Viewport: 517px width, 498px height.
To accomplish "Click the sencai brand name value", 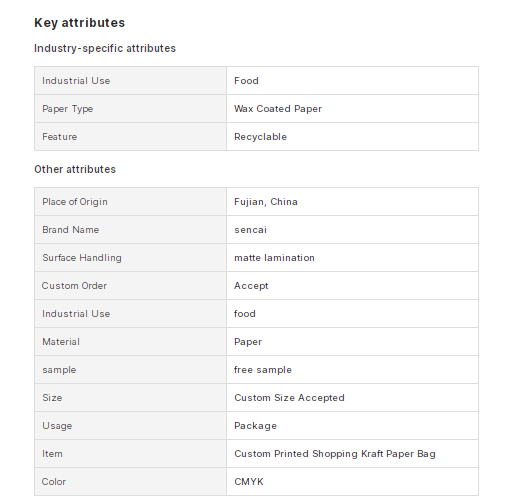I will 250,230.
